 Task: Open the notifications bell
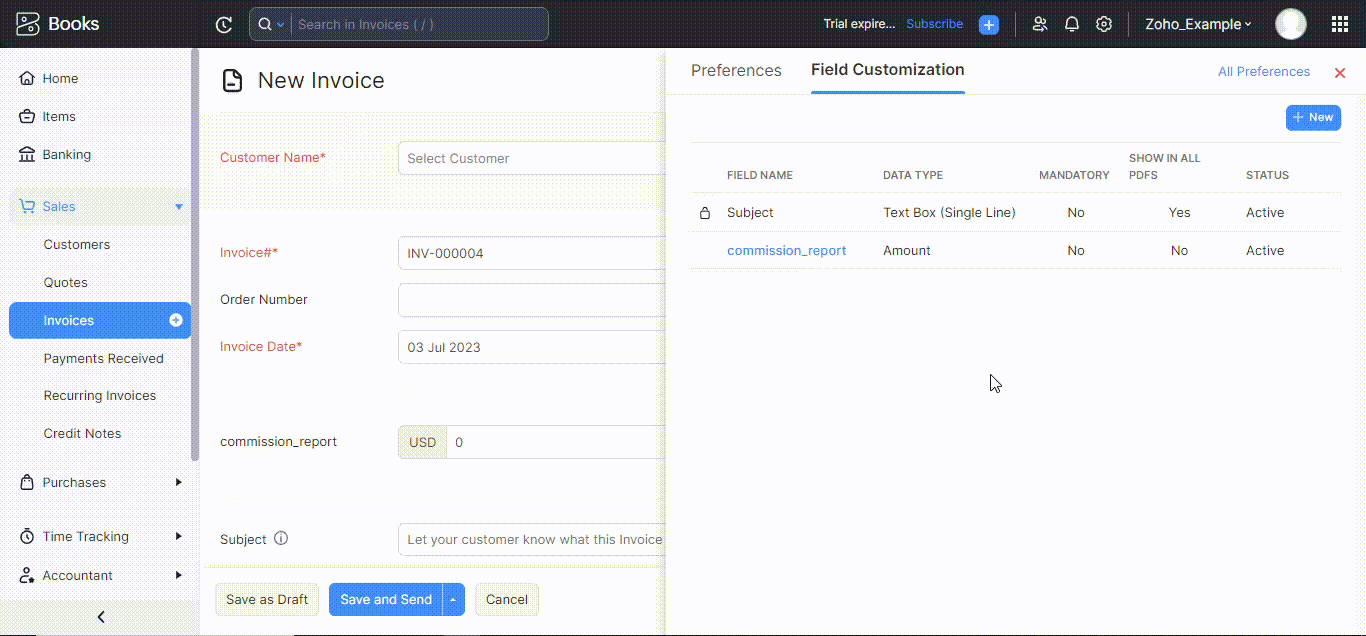tap(1071, 23)
